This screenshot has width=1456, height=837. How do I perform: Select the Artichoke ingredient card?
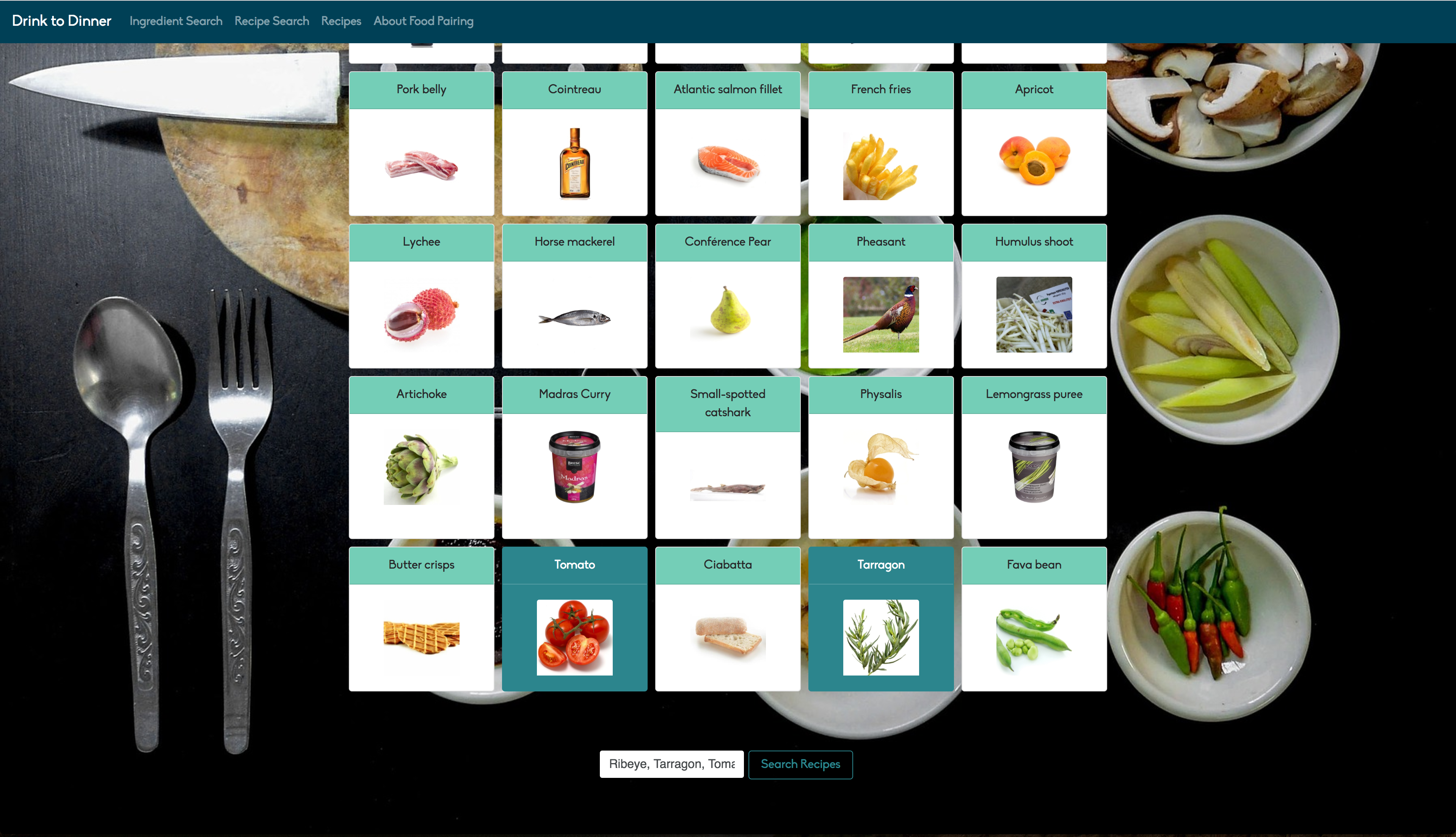point(421,457)
